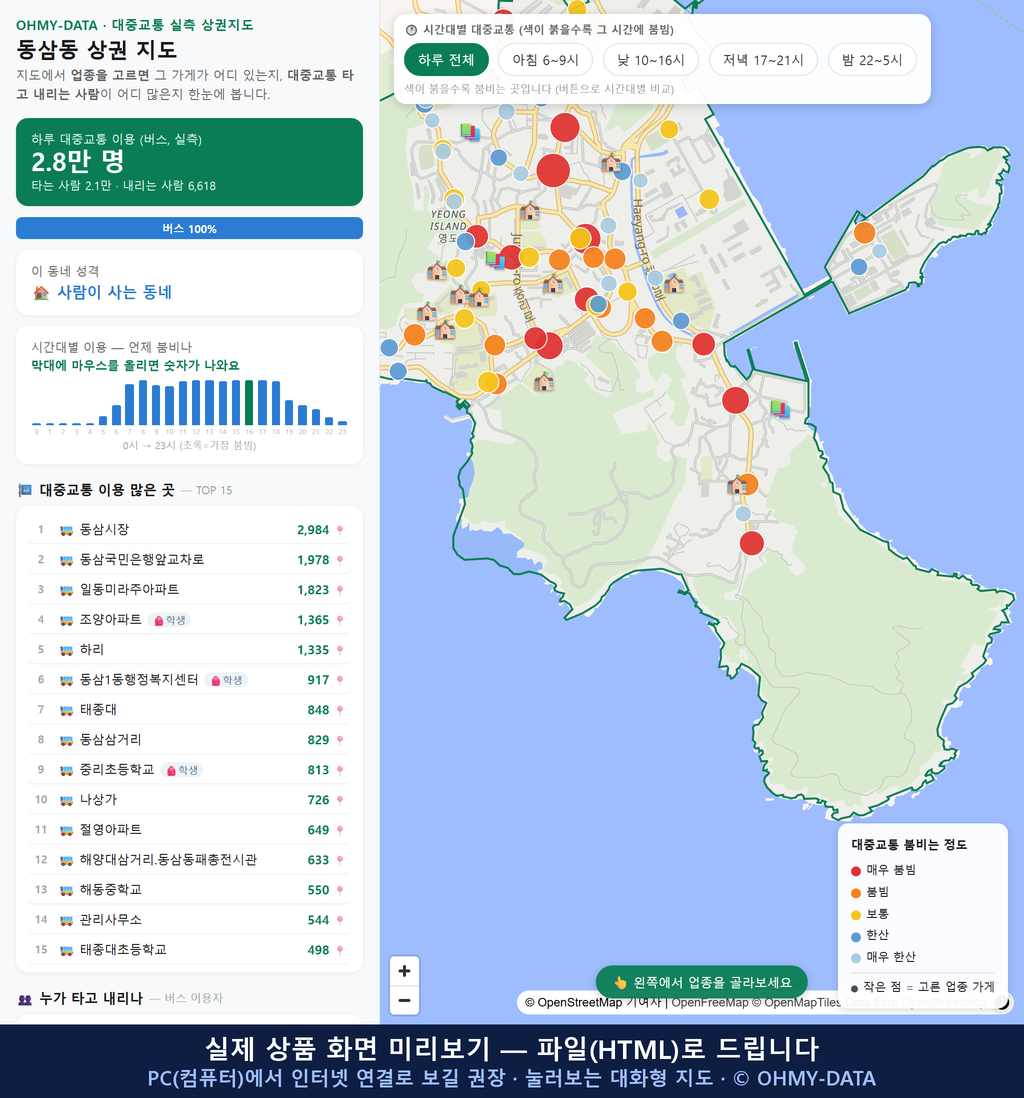
Task: Click the 조양아파트 stop name
Action: point(111,620)
